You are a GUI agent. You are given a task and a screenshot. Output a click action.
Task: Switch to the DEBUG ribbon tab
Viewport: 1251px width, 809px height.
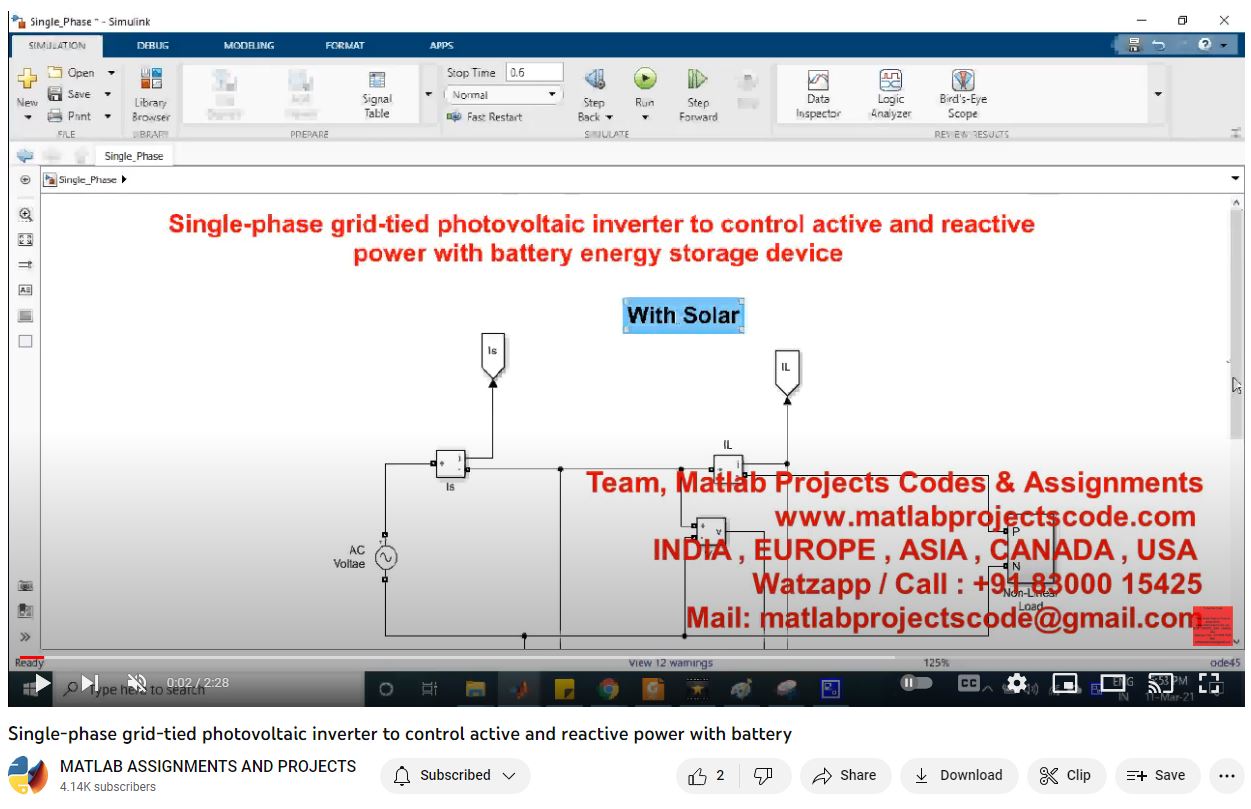pyautogui.click(x=153, y=45)
